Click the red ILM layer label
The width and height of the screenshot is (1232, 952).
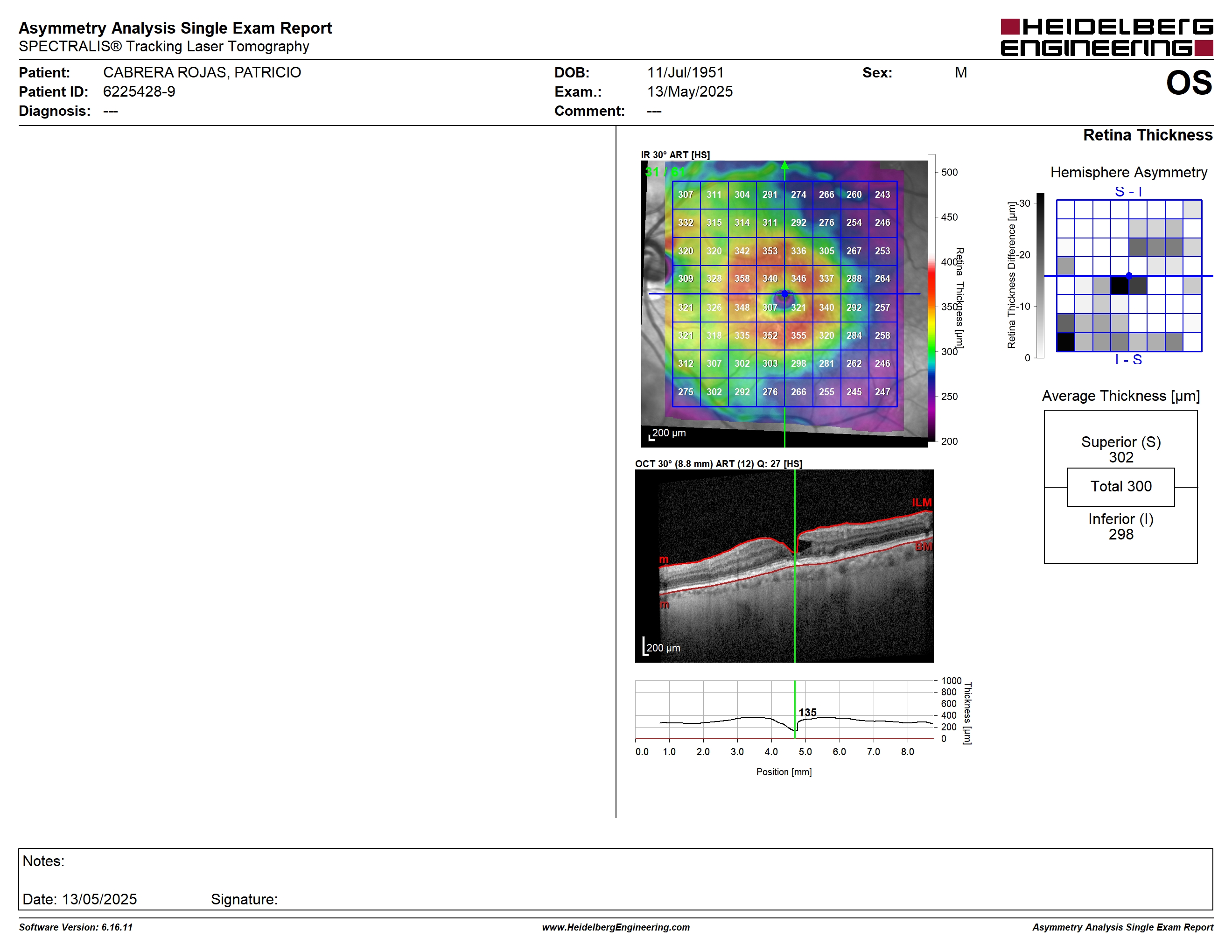pos(922,503)
